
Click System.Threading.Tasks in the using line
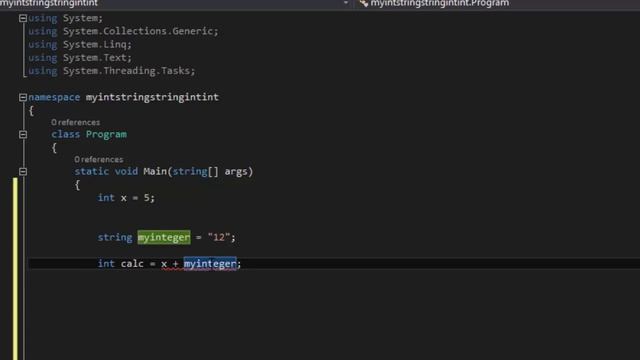(127, 71)
